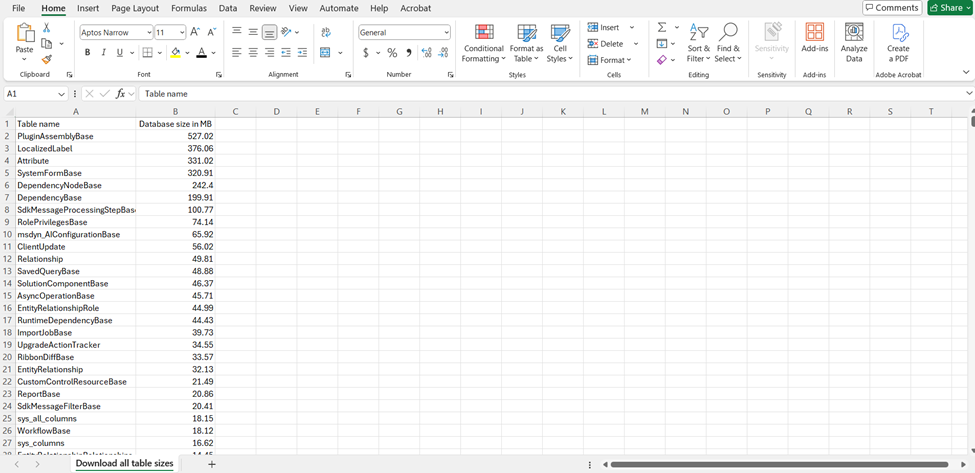This screenshot has width=975, height=473.
Task: Expand the Conditional Formatting dropdown
Action: (x=484, y=45)
